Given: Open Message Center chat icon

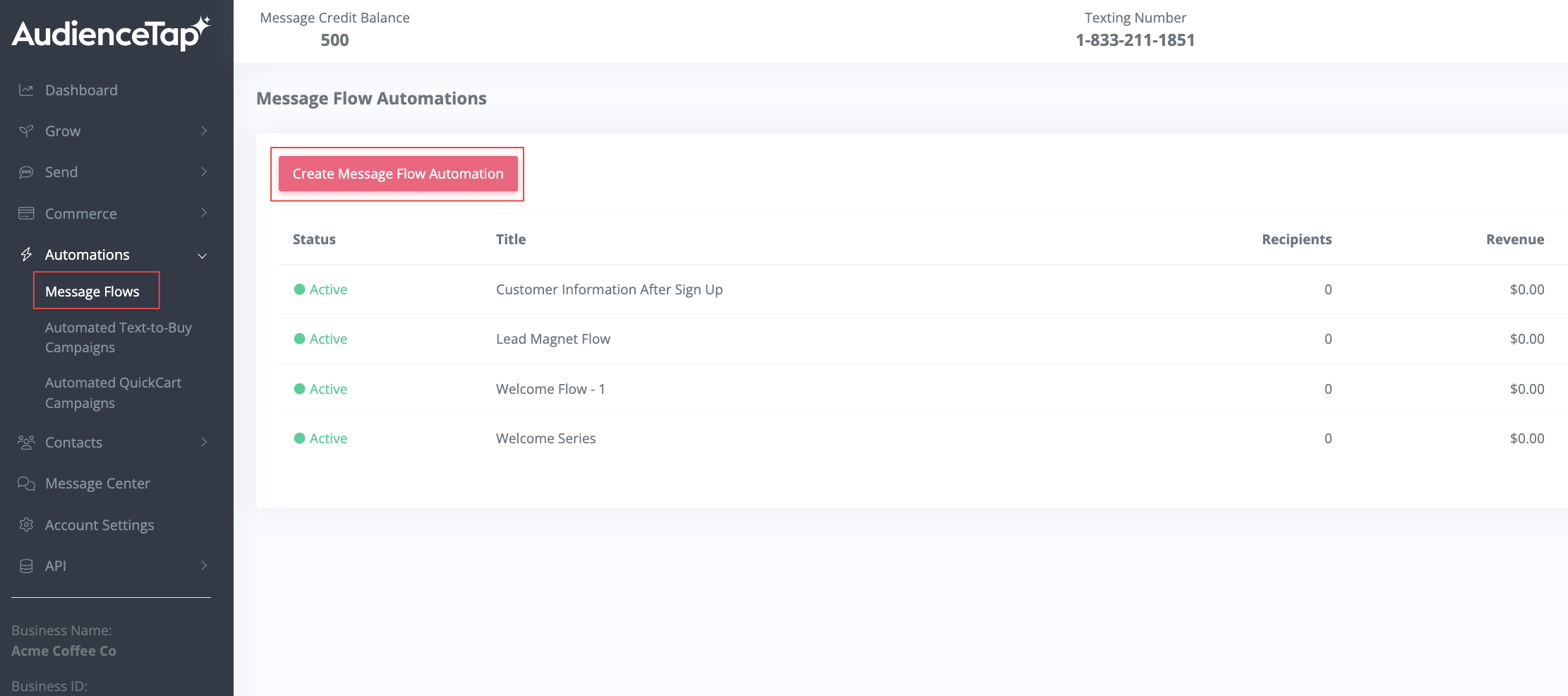Looking at the screenshot, I should (25, 483).
